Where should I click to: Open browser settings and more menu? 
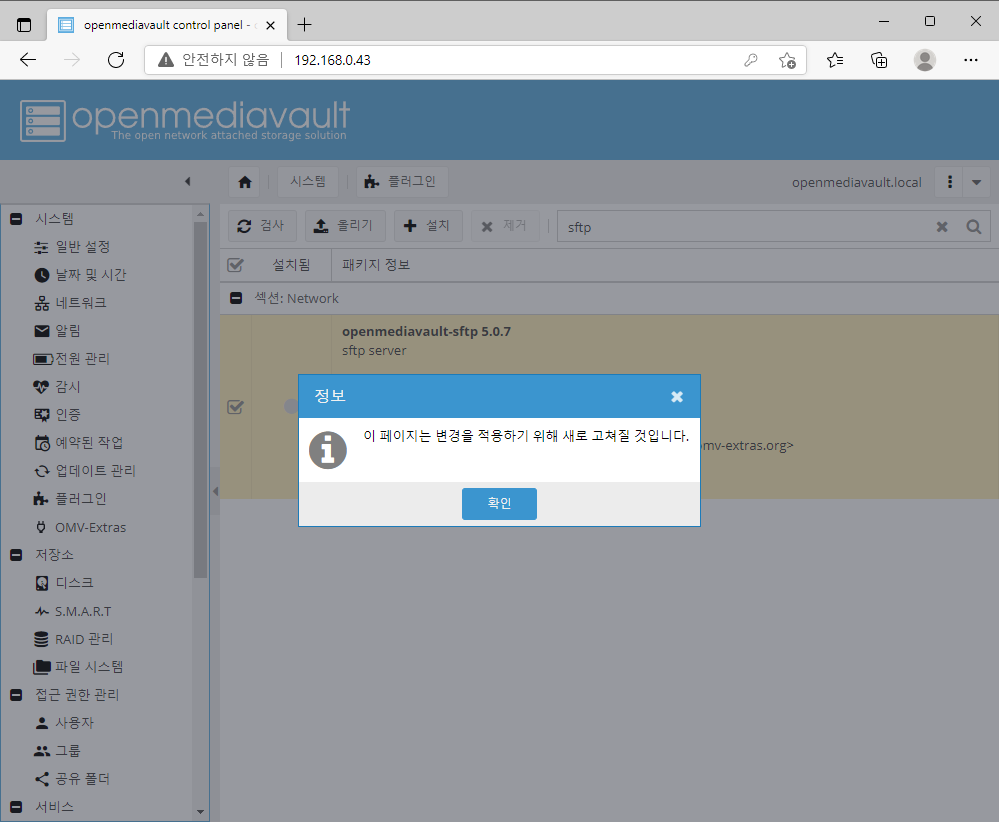(x=970, y=60)
